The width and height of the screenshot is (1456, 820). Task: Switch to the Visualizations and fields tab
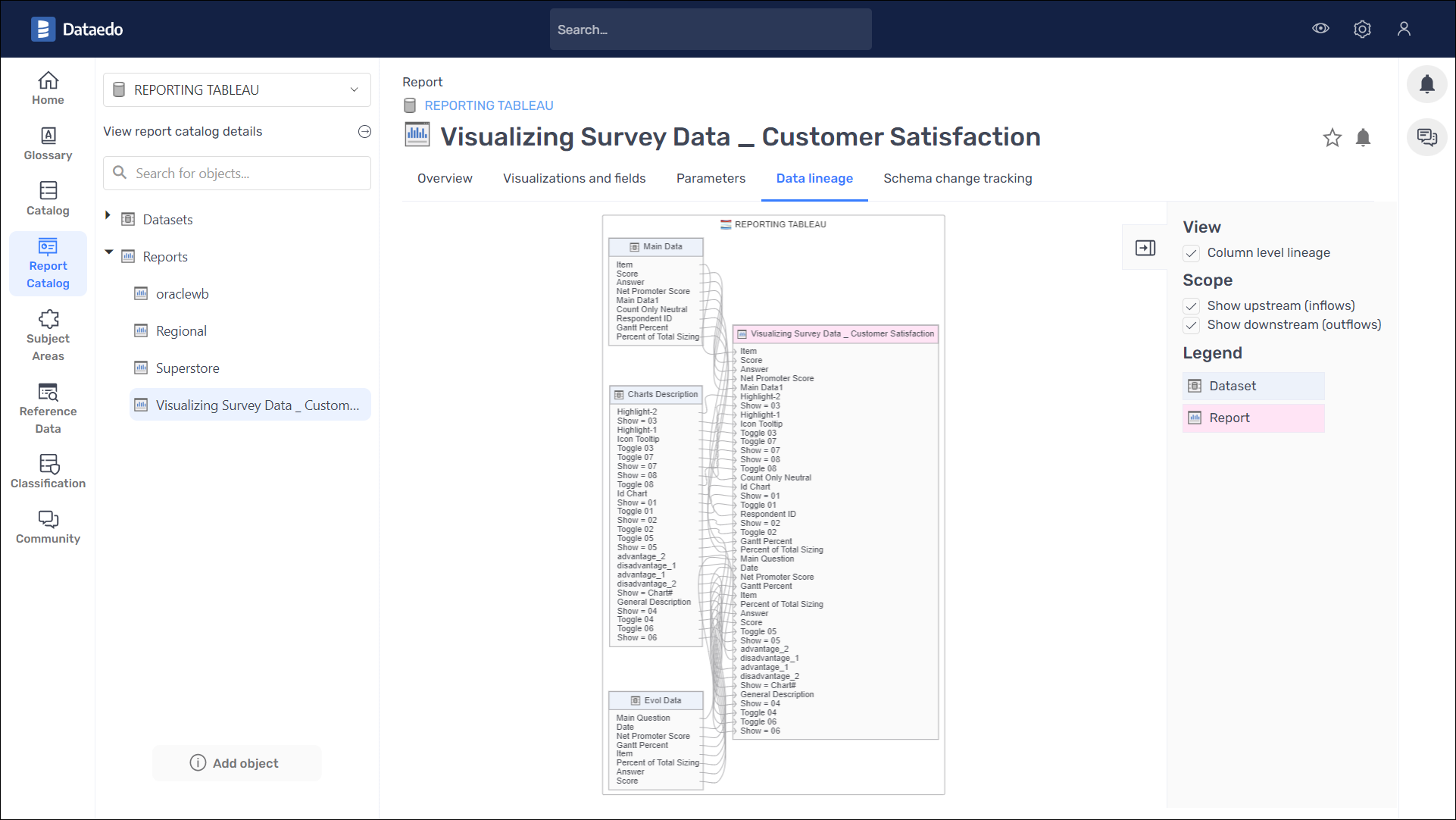(x=574, y=178)
